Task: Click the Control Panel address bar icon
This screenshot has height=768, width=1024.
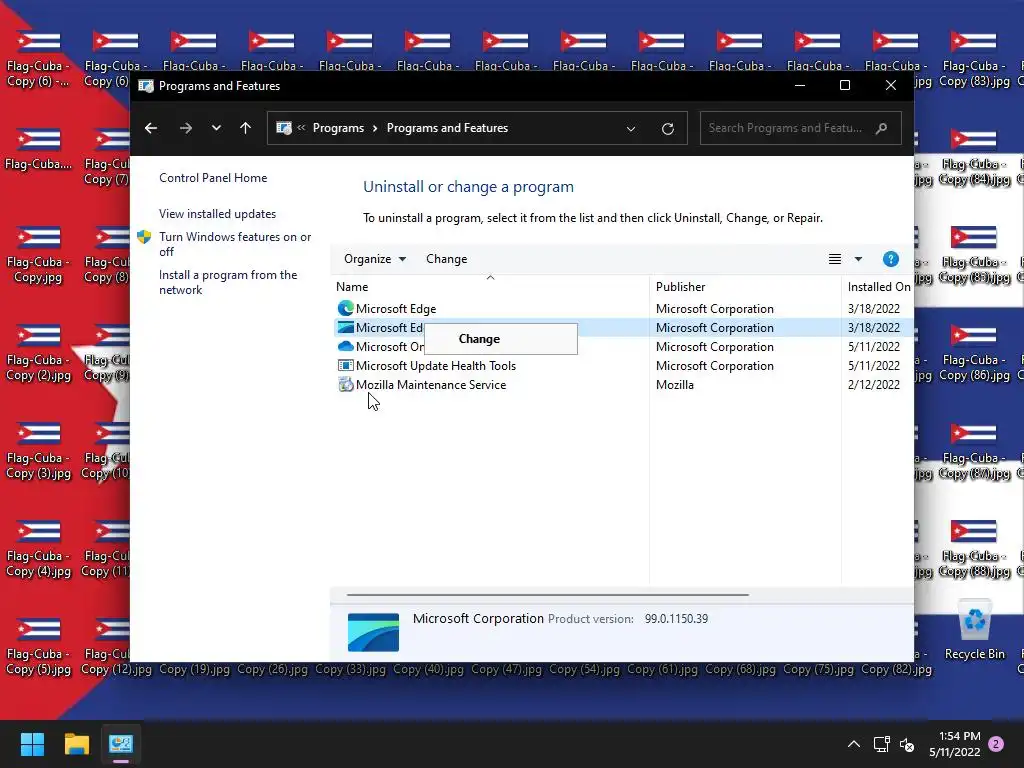Action: [x=283, y=128]
